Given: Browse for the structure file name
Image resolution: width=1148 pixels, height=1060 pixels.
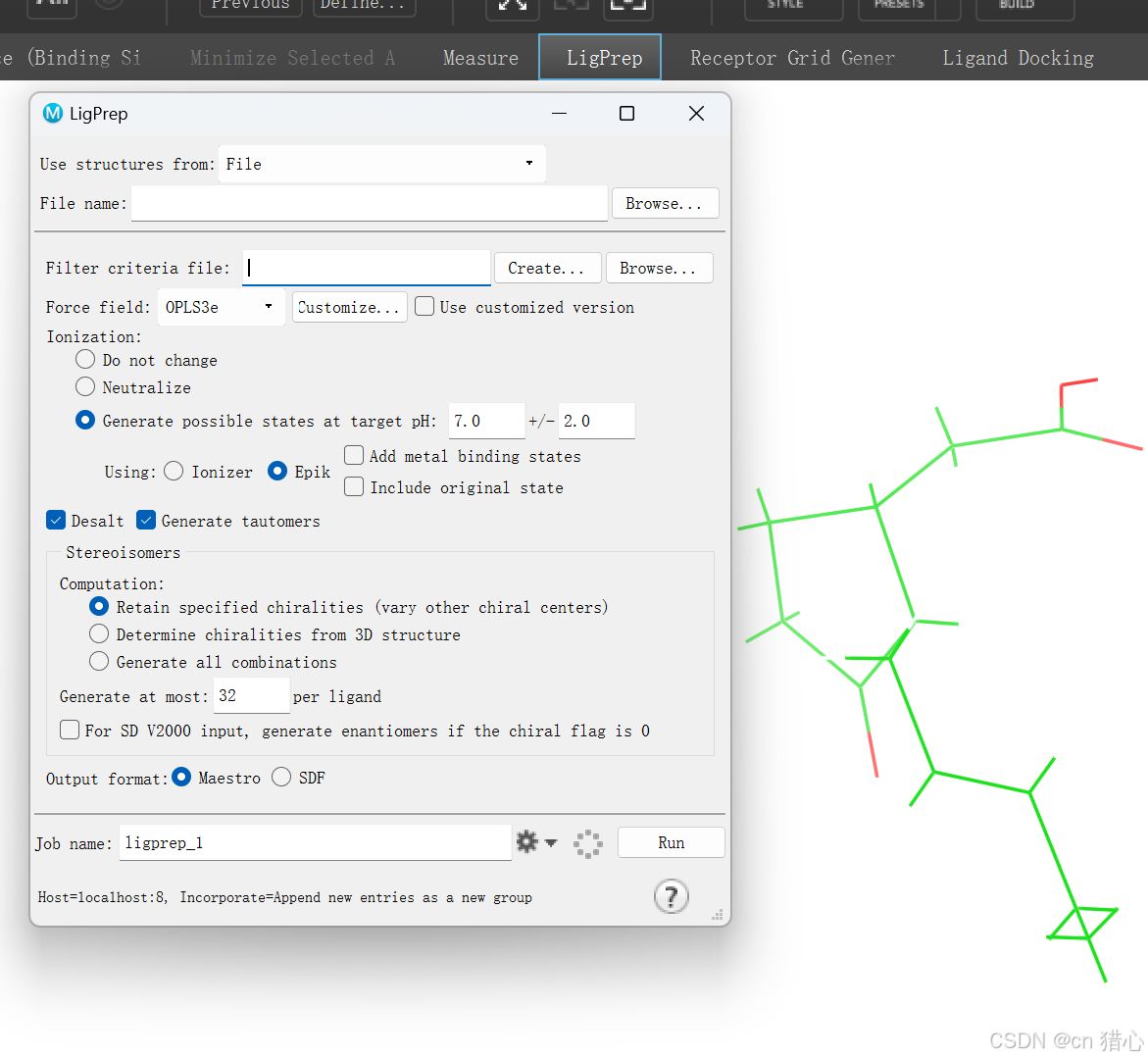Looking at the screenshot, I should [x=665, y=203].
